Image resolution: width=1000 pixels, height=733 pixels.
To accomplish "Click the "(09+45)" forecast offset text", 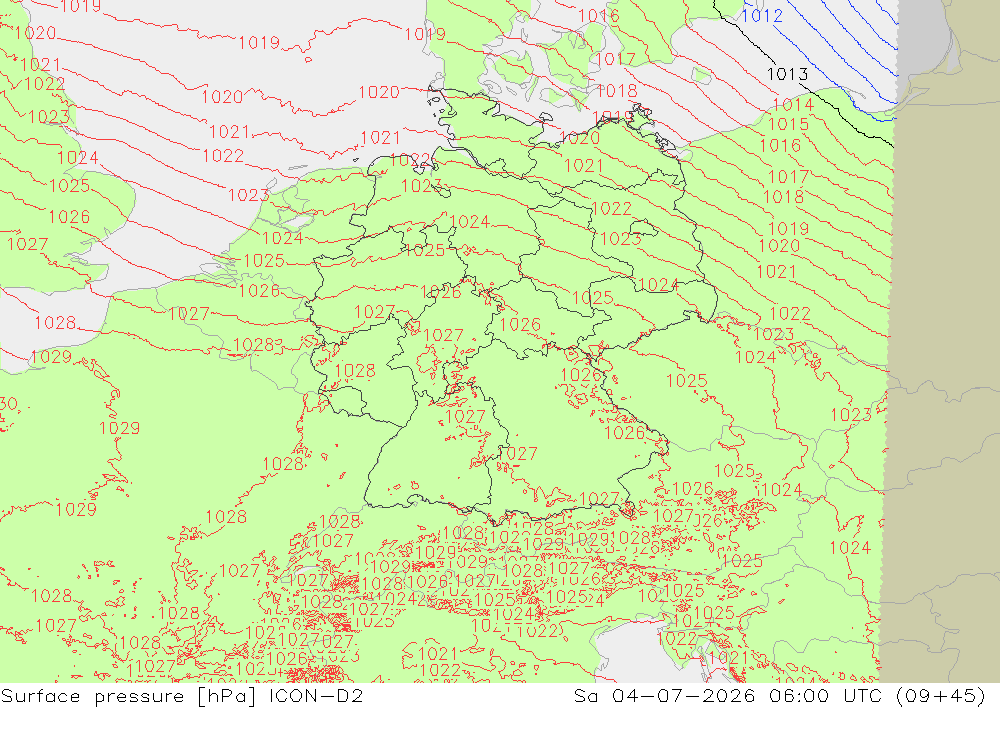I will [x=941, y=696].
